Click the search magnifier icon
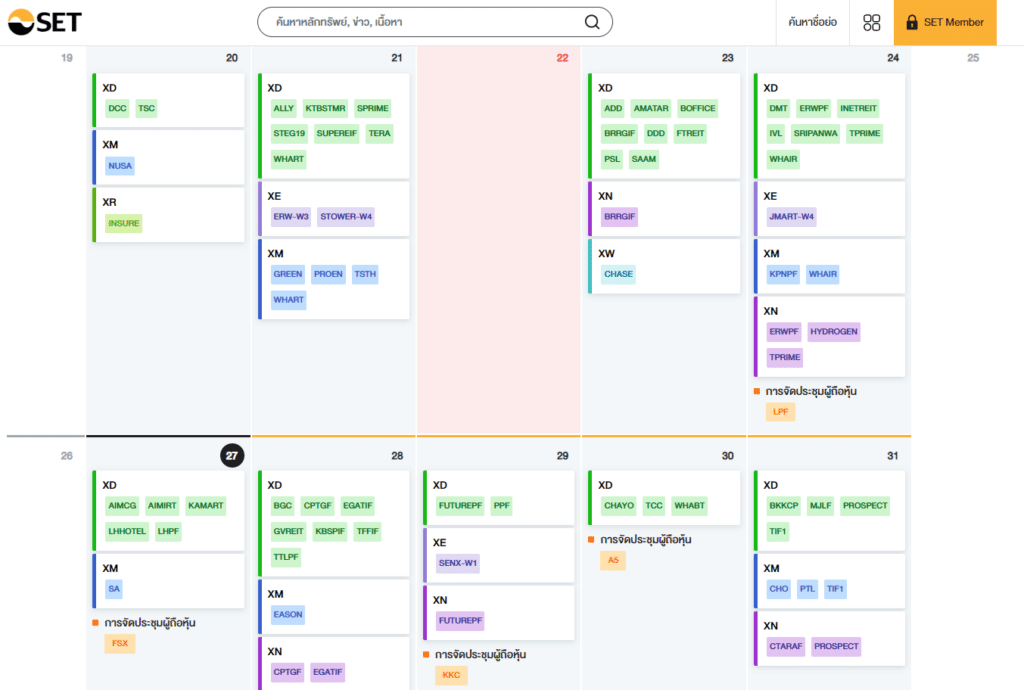Viewport: 1024px width, 690px height. pyautogui.click(x=592, y=22)
